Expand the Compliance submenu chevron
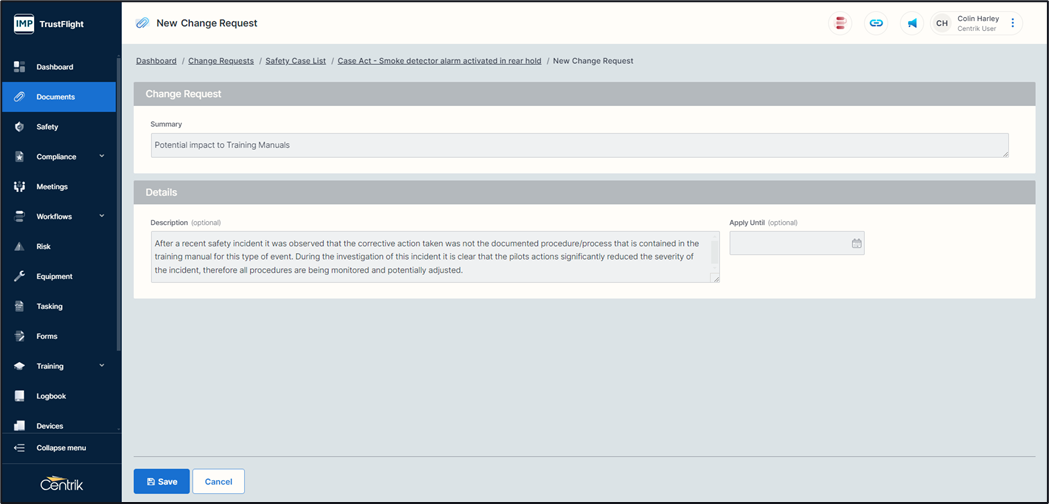 (x=102, y=156)
